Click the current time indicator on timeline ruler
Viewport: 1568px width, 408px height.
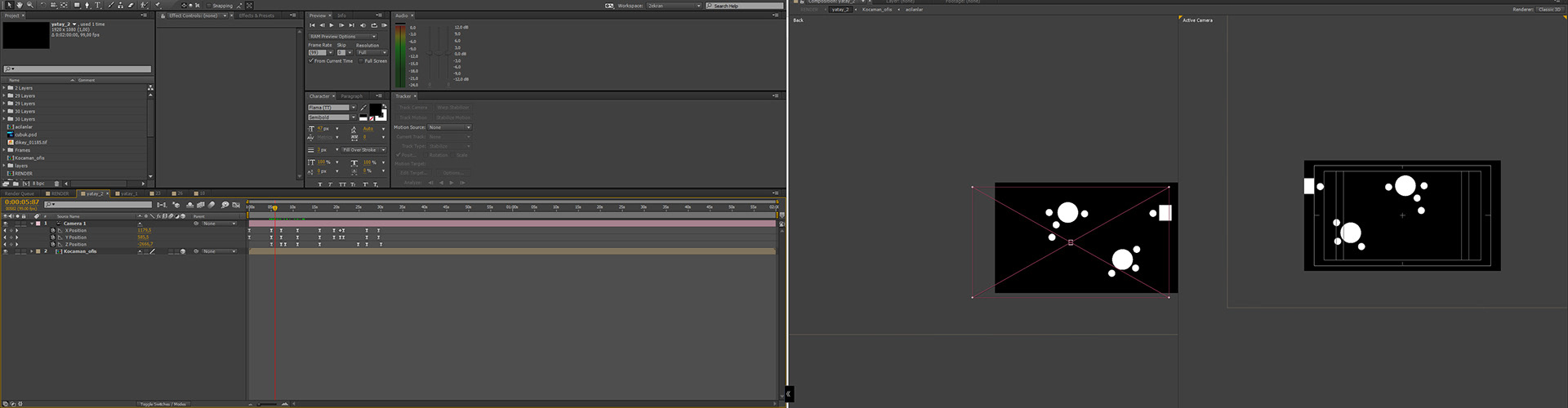(x=275, y=207)
